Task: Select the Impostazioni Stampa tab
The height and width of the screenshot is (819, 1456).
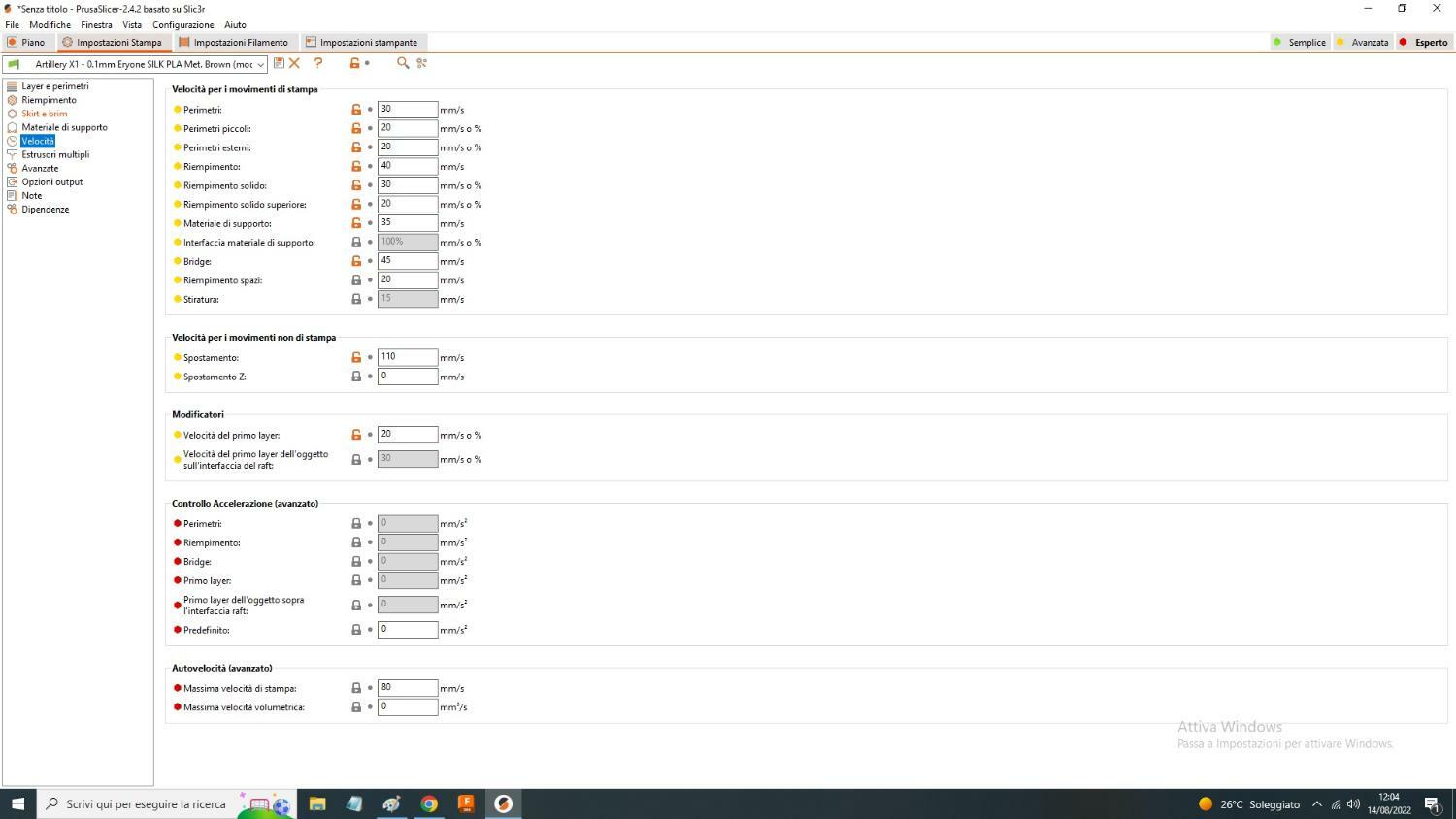Action: (x=112, y=42)
